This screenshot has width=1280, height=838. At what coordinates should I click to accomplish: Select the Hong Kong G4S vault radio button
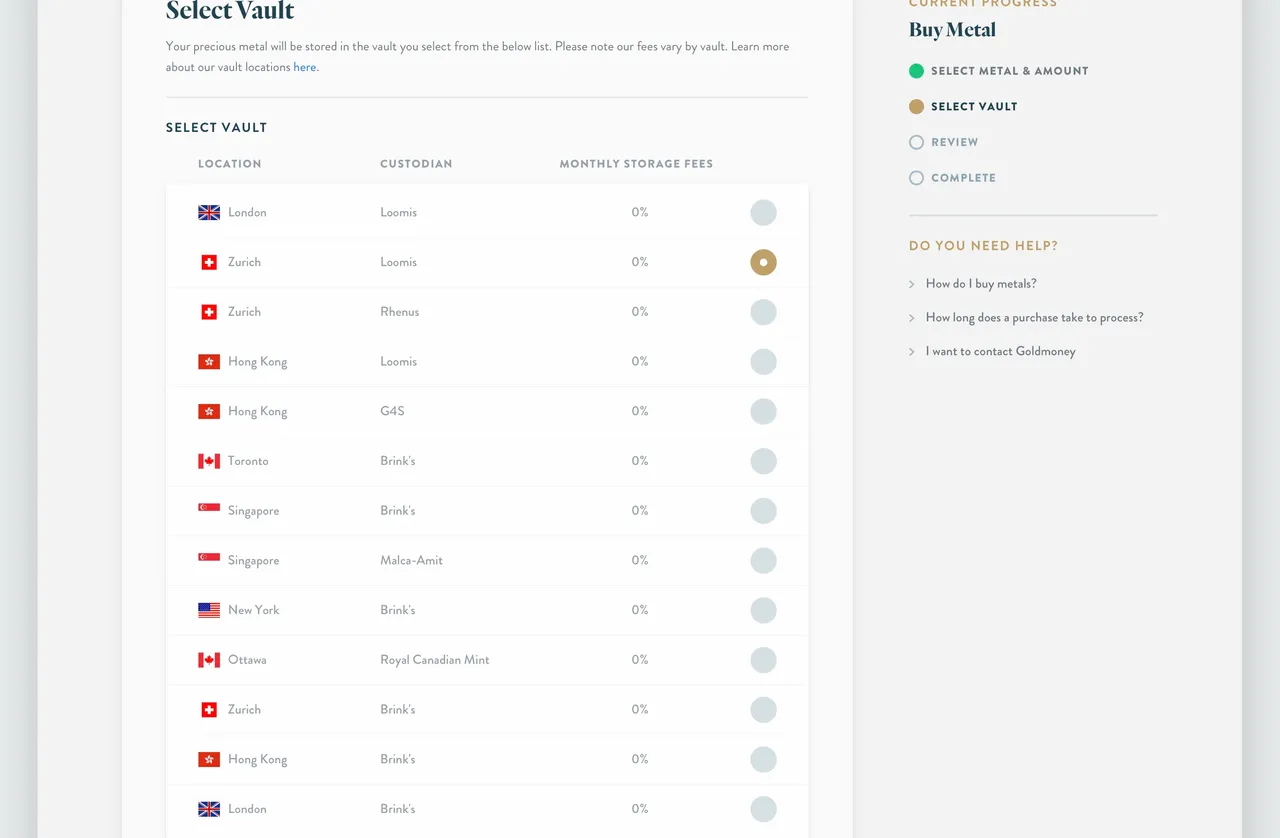click(x=763, y=411)
